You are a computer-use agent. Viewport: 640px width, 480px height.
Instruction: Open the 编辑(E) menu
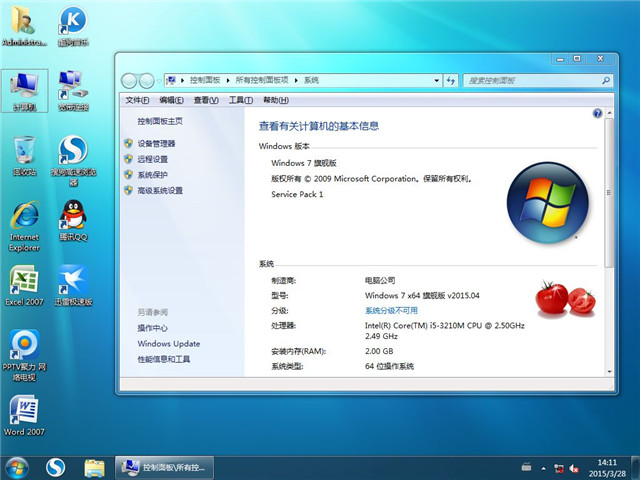click(171, 100)
